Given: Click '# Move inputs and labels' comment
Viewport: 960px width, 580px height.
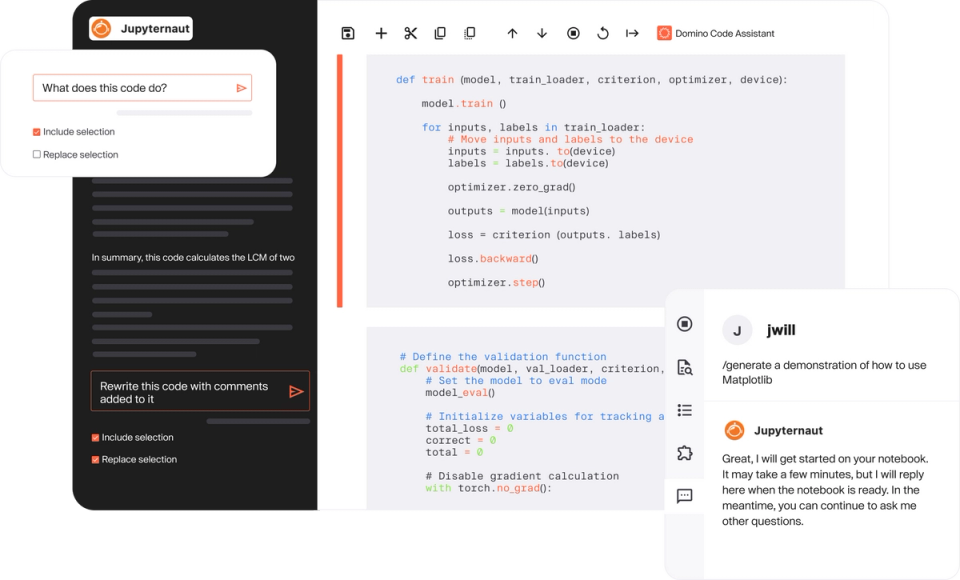Looking at the screenshot, I should point(571,139).
